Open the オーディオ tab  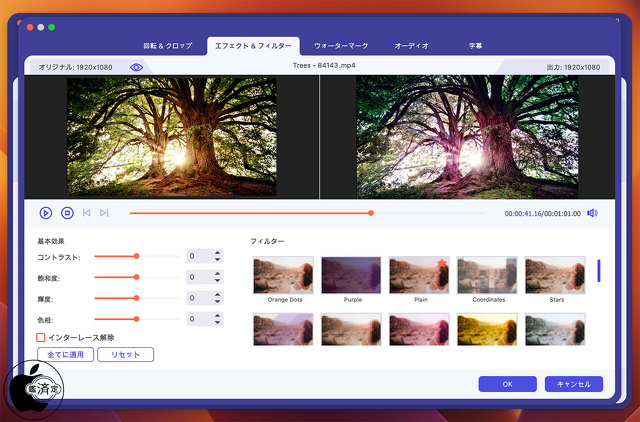411,46
